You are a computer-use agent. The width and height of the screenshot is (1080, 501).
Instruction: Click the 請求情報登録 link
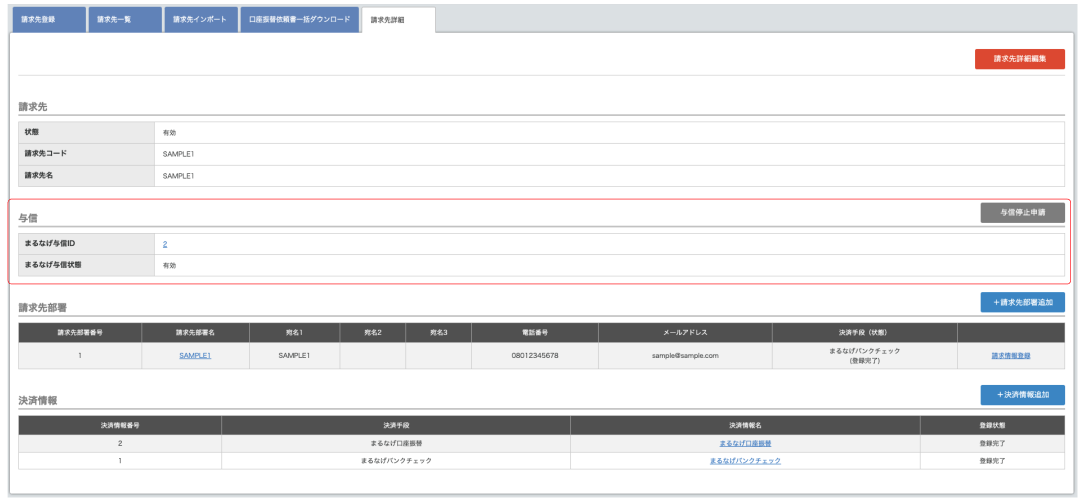(1010, 355)
